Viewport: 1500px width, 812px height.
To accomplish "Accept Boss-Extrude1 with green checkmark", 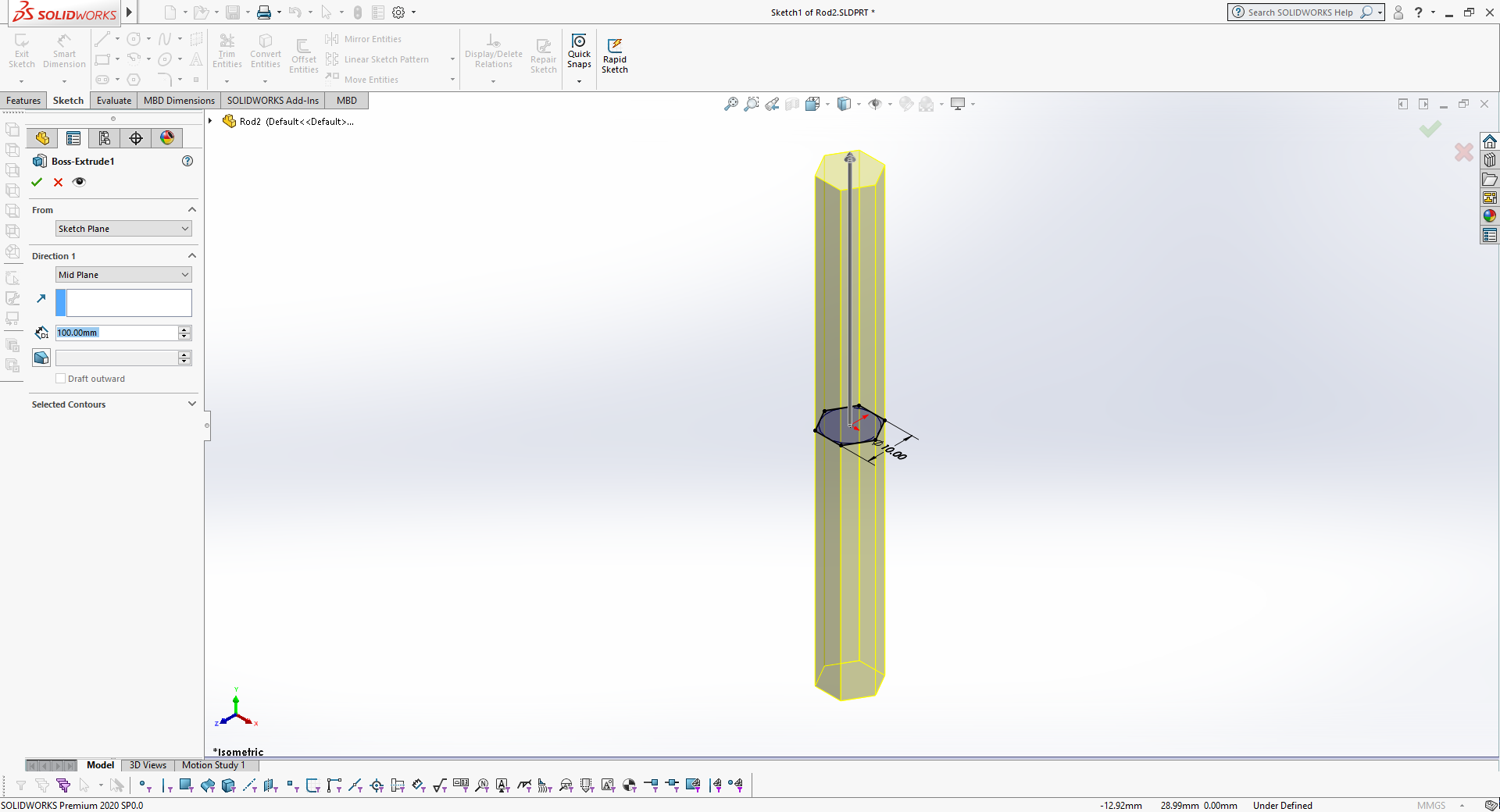I will (x=37, y=182).
